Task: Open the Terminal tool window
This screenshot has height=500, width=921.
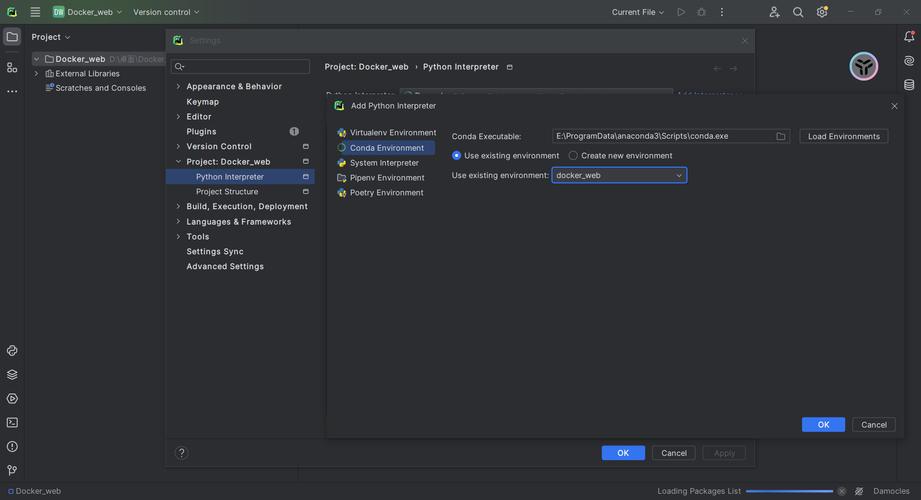Action: pyautogui.click(x=12, y=422)
